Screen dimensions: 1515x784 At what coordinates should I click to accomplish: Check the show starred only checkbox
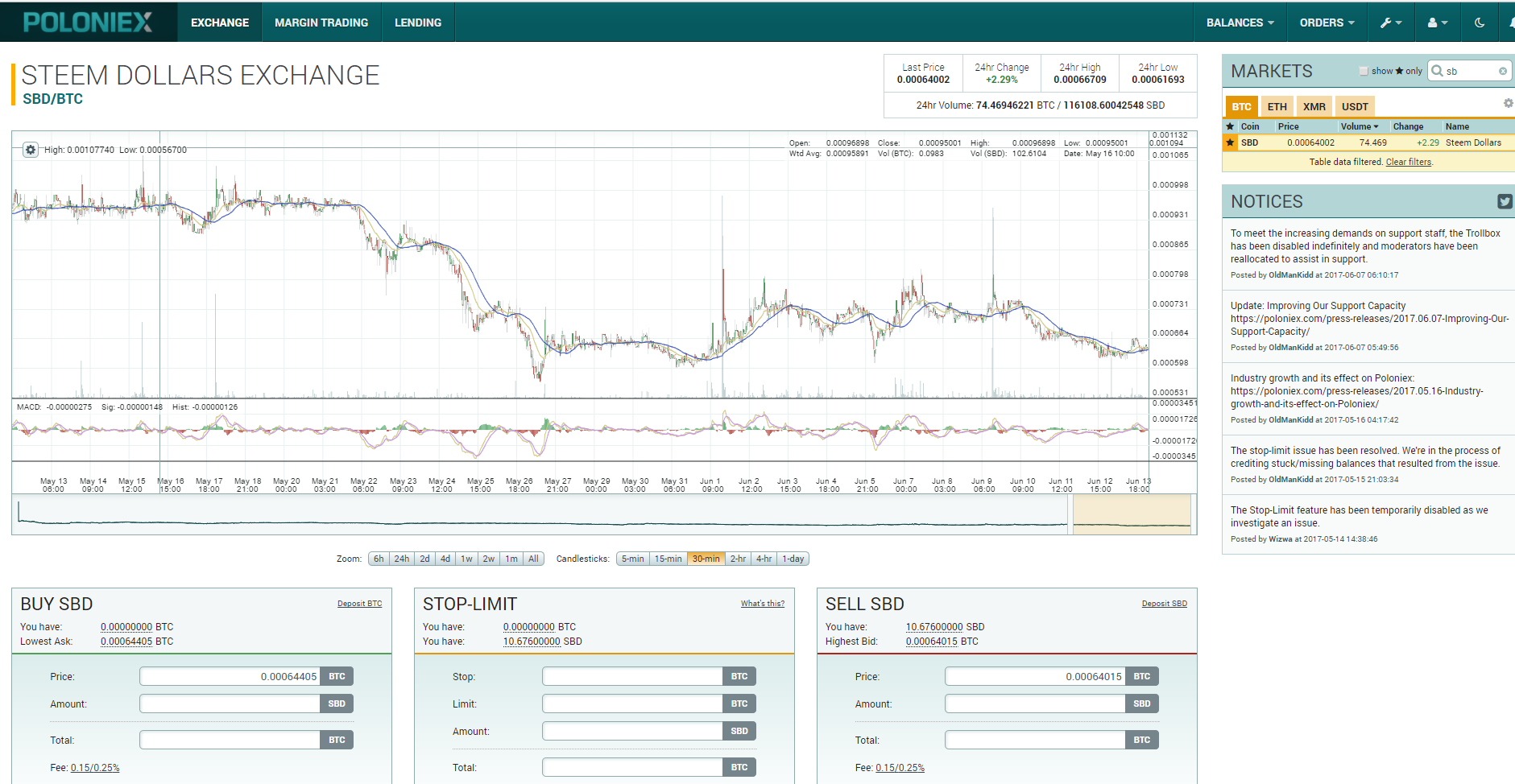point(1364,71)
